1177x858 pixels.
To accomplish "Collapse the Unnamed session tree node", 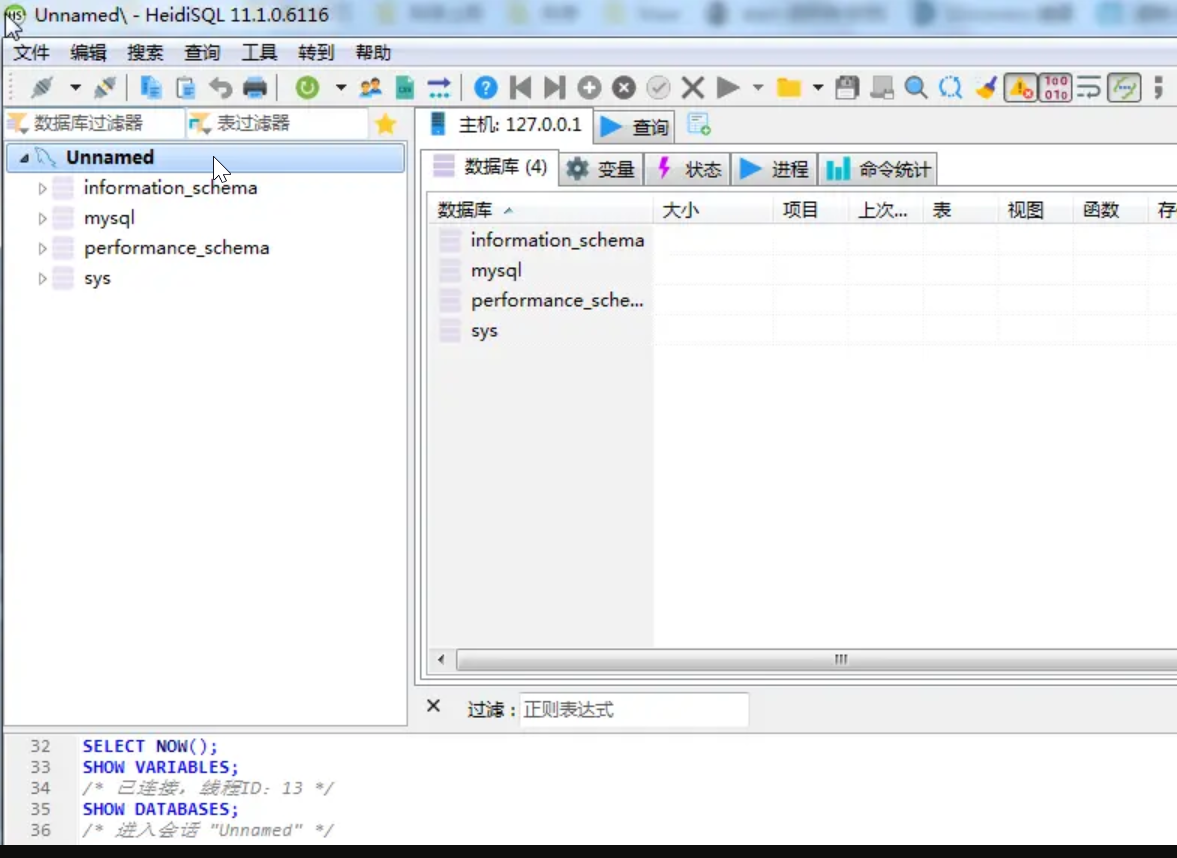I will tap(24, 158).
